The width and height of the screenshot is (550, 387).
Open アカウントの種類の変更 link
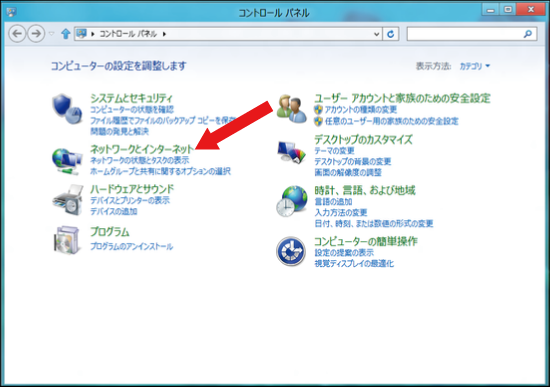tap(361, 109)
